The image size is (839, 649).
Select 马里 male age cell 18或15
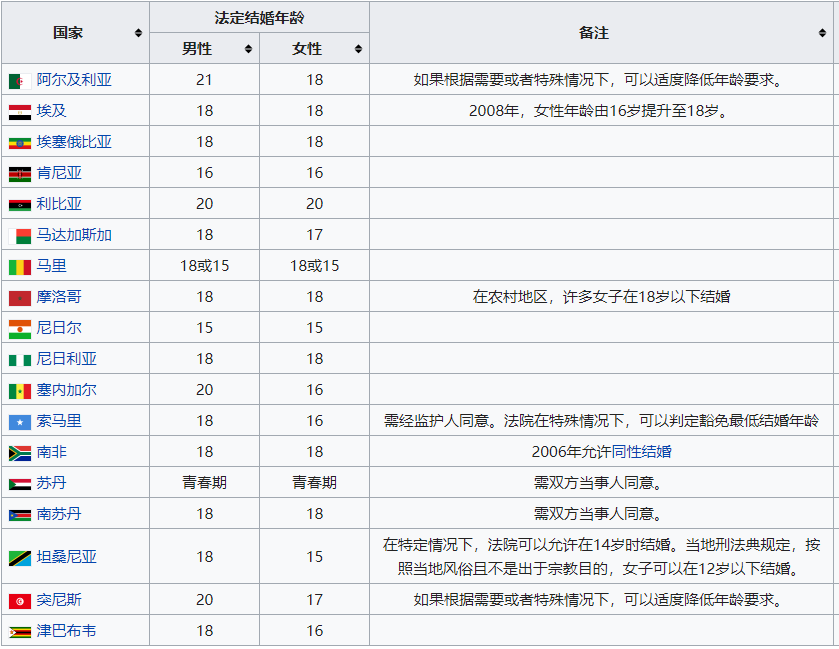tap(204, 266)
